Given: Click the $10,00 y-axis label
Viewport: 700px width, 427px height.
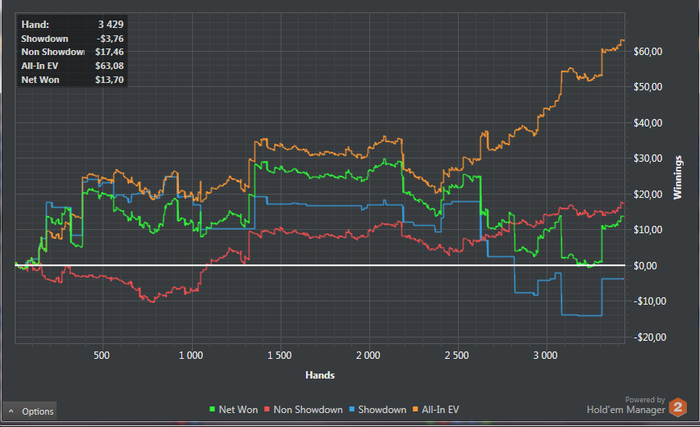Looking at the screenshot, I should point(648,230).
